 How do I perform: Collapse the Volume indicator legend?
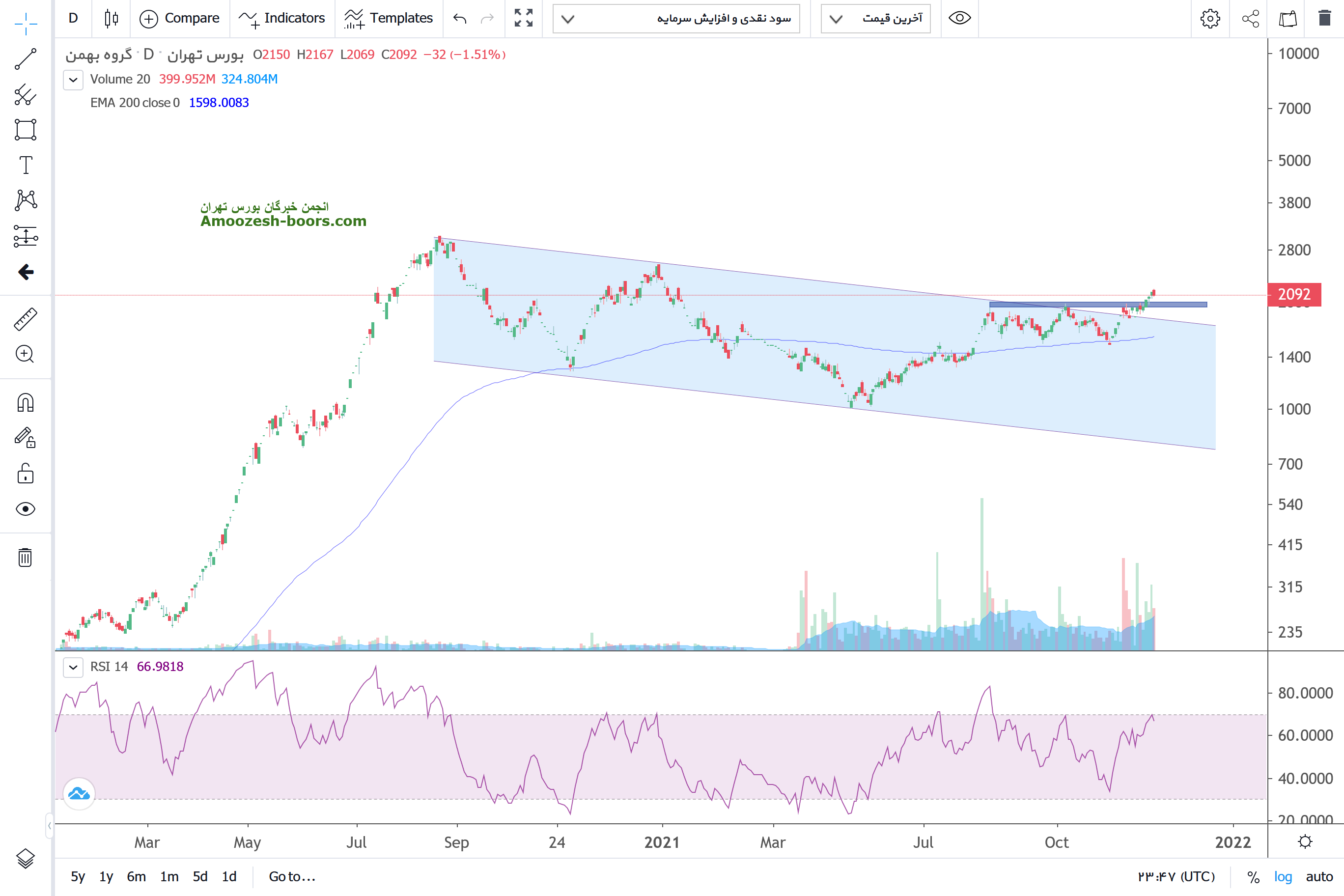pyautogui.click(x=73, y=80)
